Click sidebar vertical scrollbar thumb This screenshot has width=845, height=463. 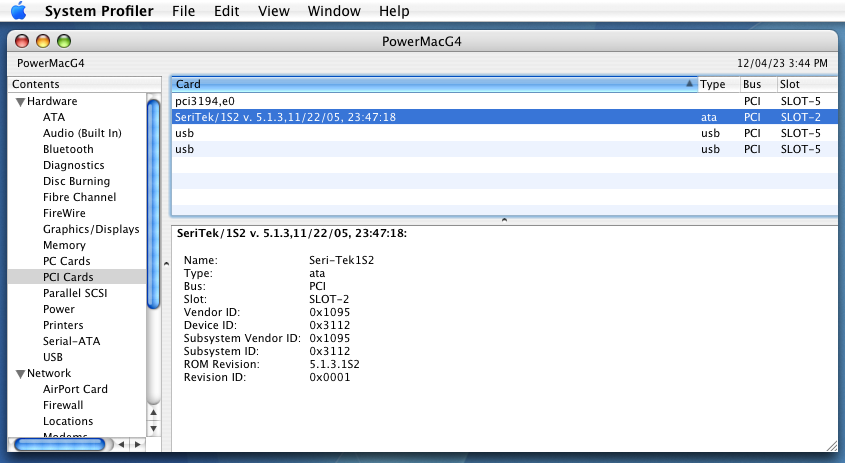tap(154, 205)
